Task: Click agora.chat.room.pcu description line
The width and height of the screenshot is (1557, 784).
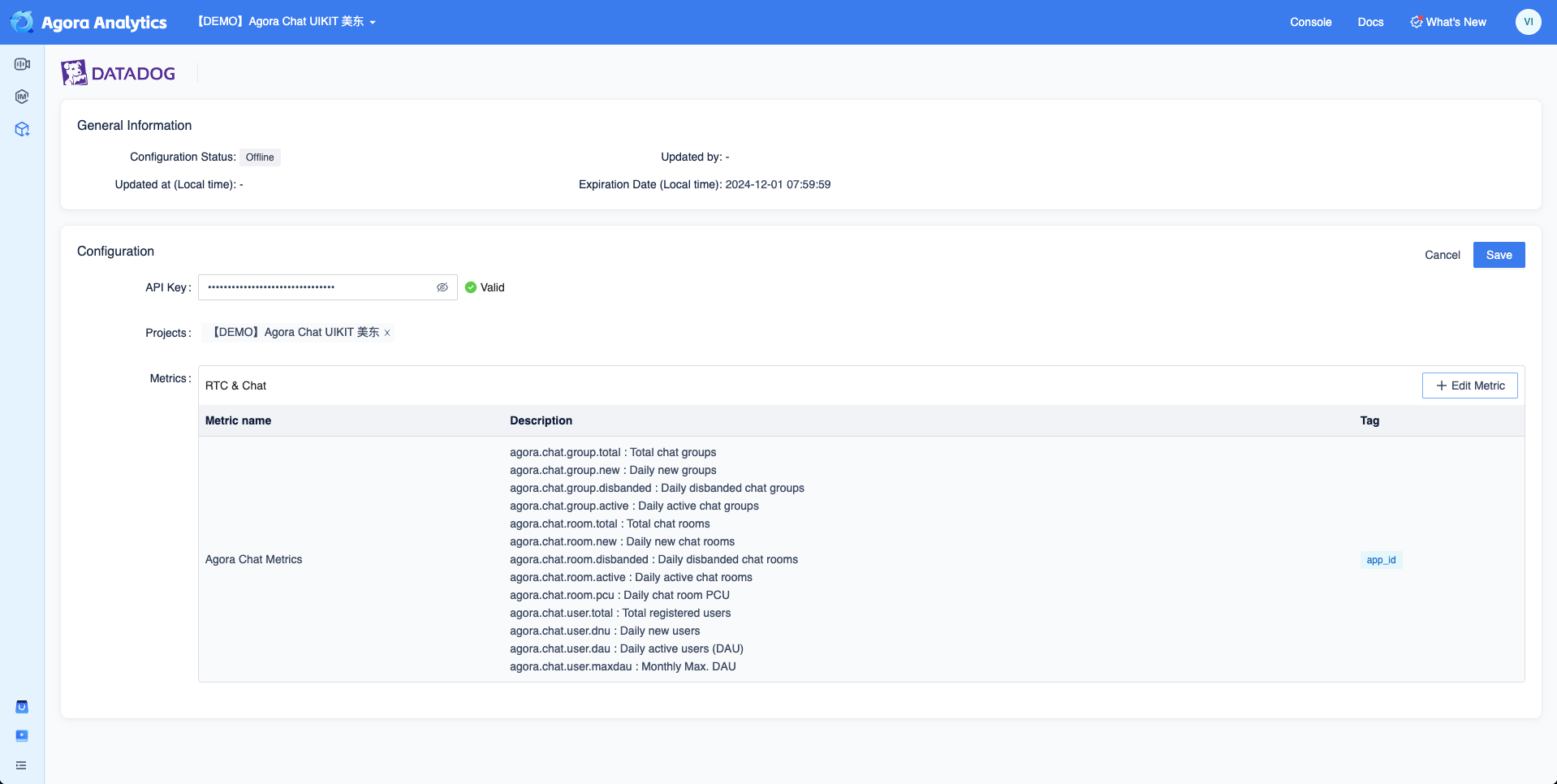Action: point(619,595)
